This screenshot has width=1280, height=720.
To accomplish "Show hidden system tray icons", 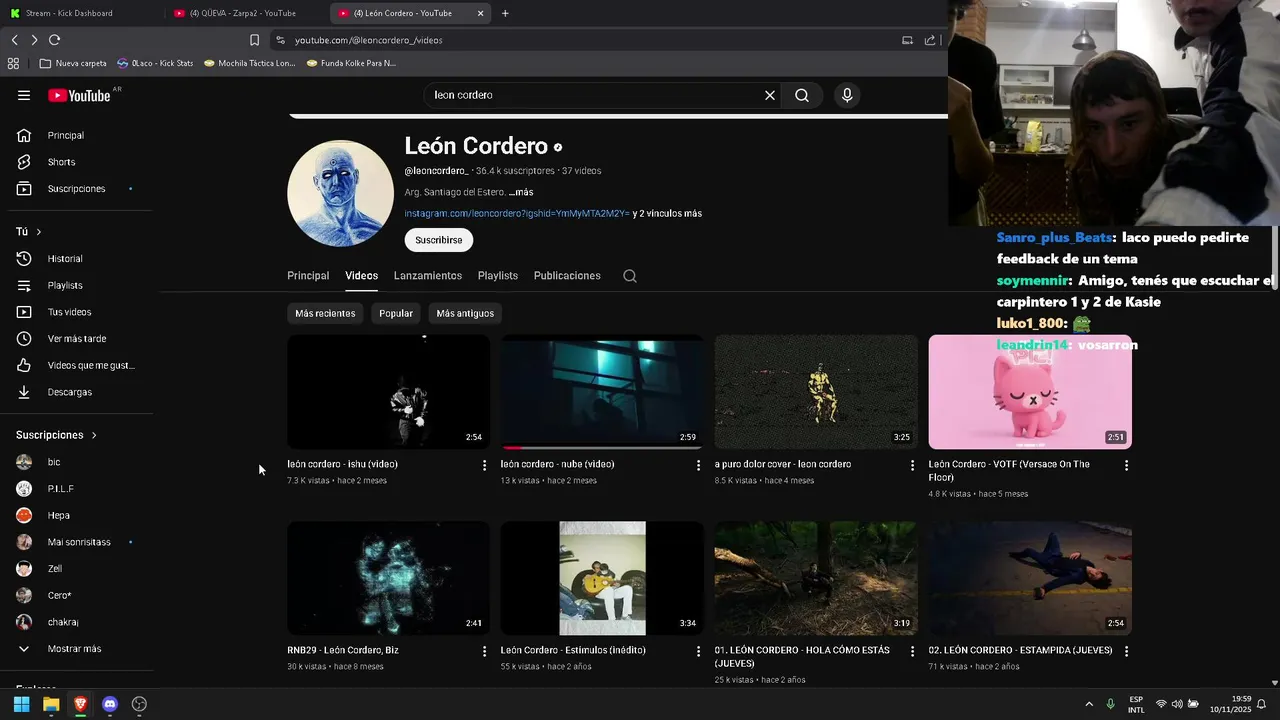I will click(x=1089, y=704).
